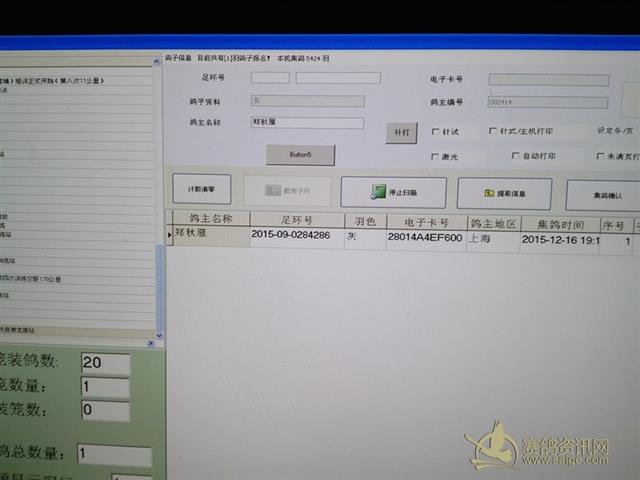Click the row indicator arrow beside 郑秋雁
This screenshot has height=480, width=640.
169,236
